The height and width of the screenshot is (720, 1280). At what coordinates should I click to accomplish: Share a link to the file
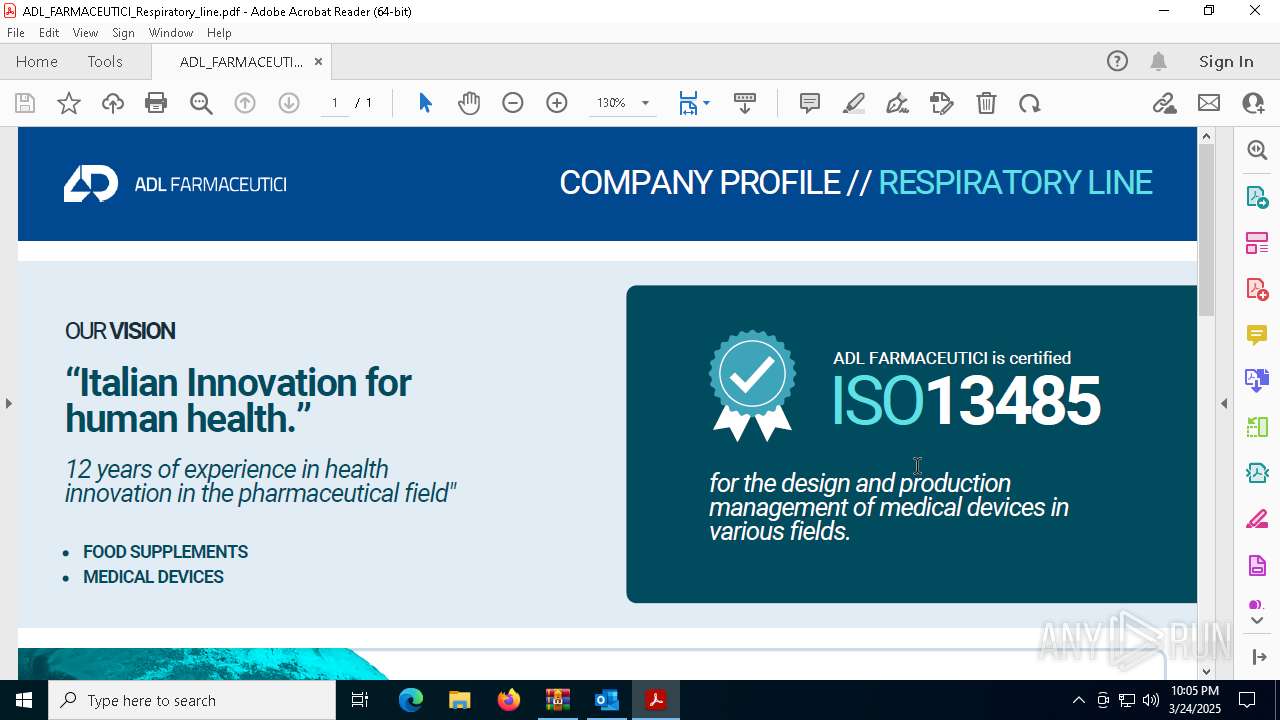(1164, 103)
